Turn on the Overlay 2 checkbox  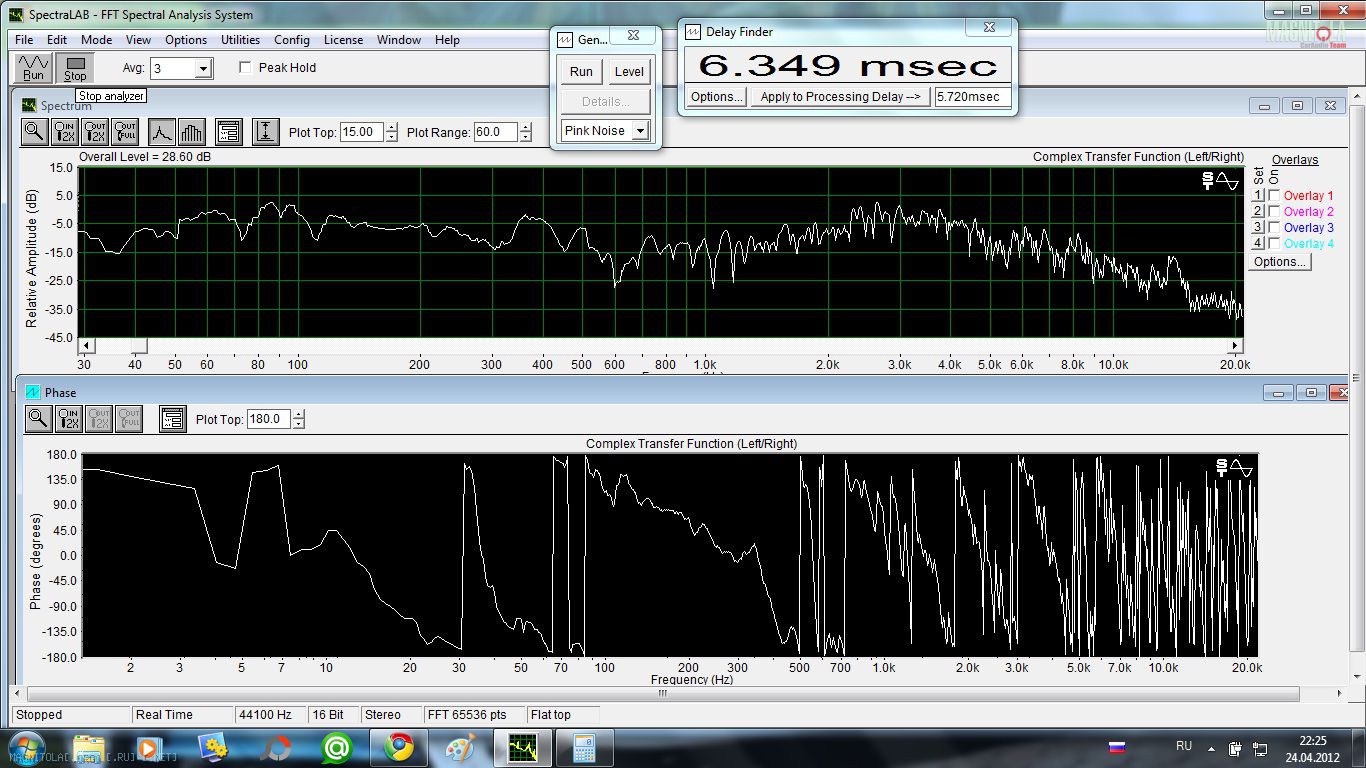pos(1274,212)
